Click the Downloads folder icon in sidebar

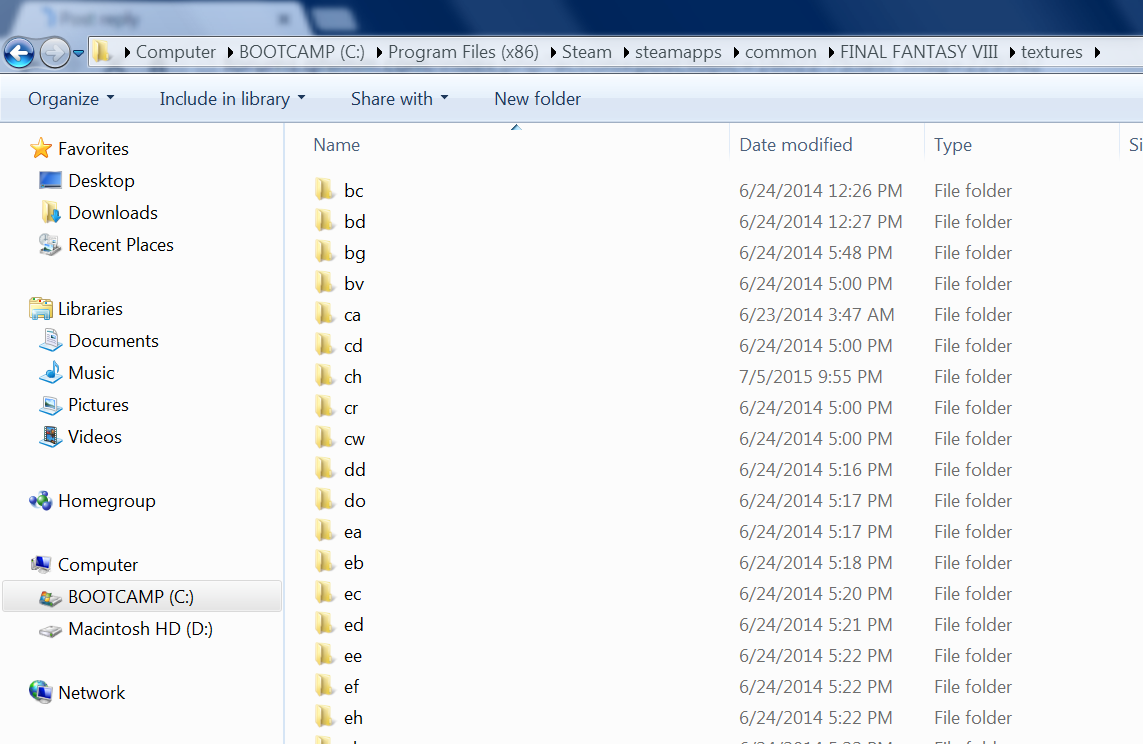(50, 212)
